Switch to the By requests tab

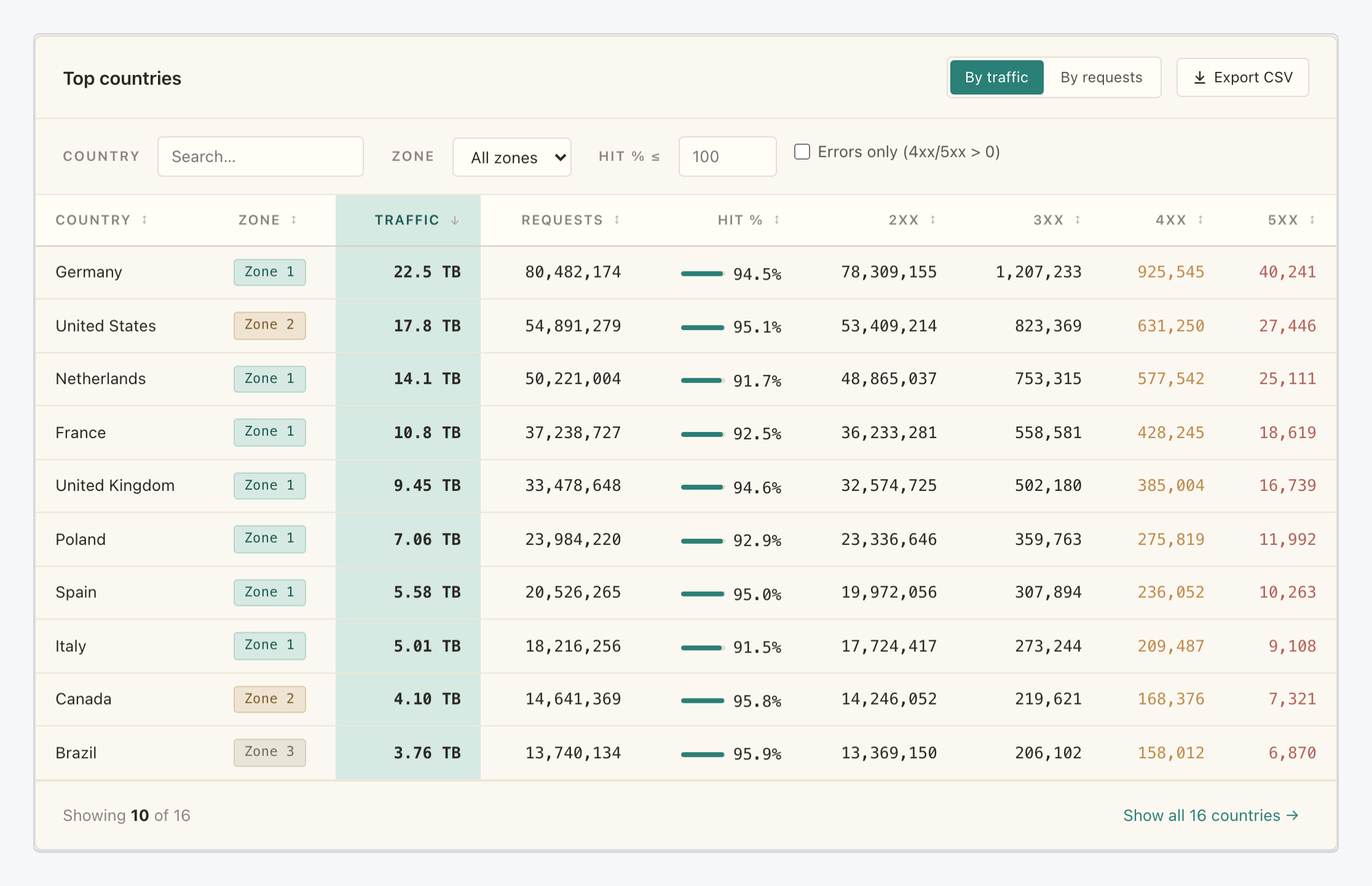click(x=1101, y=77)
